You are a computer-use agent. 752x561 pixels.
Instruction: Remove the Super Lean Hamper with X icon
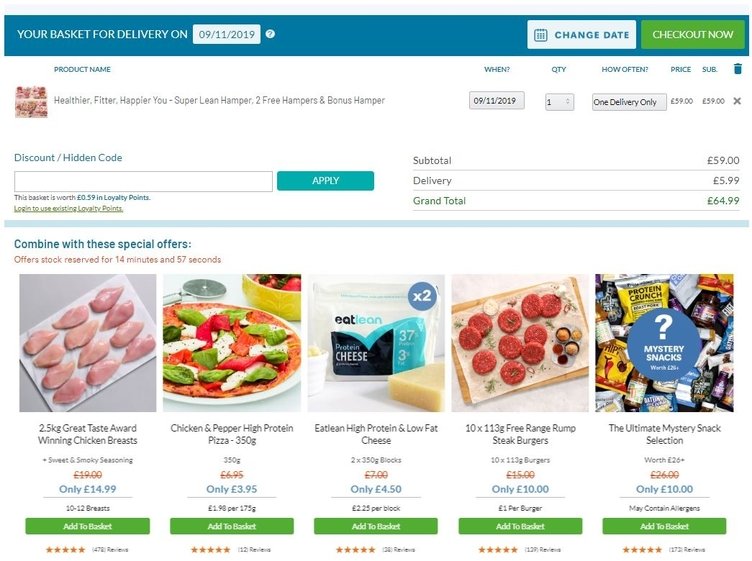point(737,101)
